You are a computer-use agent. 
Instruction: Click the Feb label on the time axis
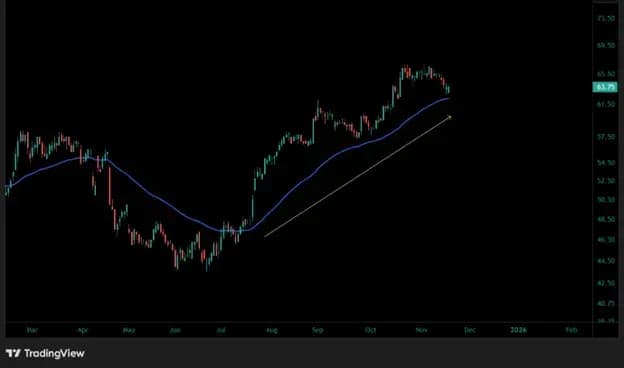571,330
